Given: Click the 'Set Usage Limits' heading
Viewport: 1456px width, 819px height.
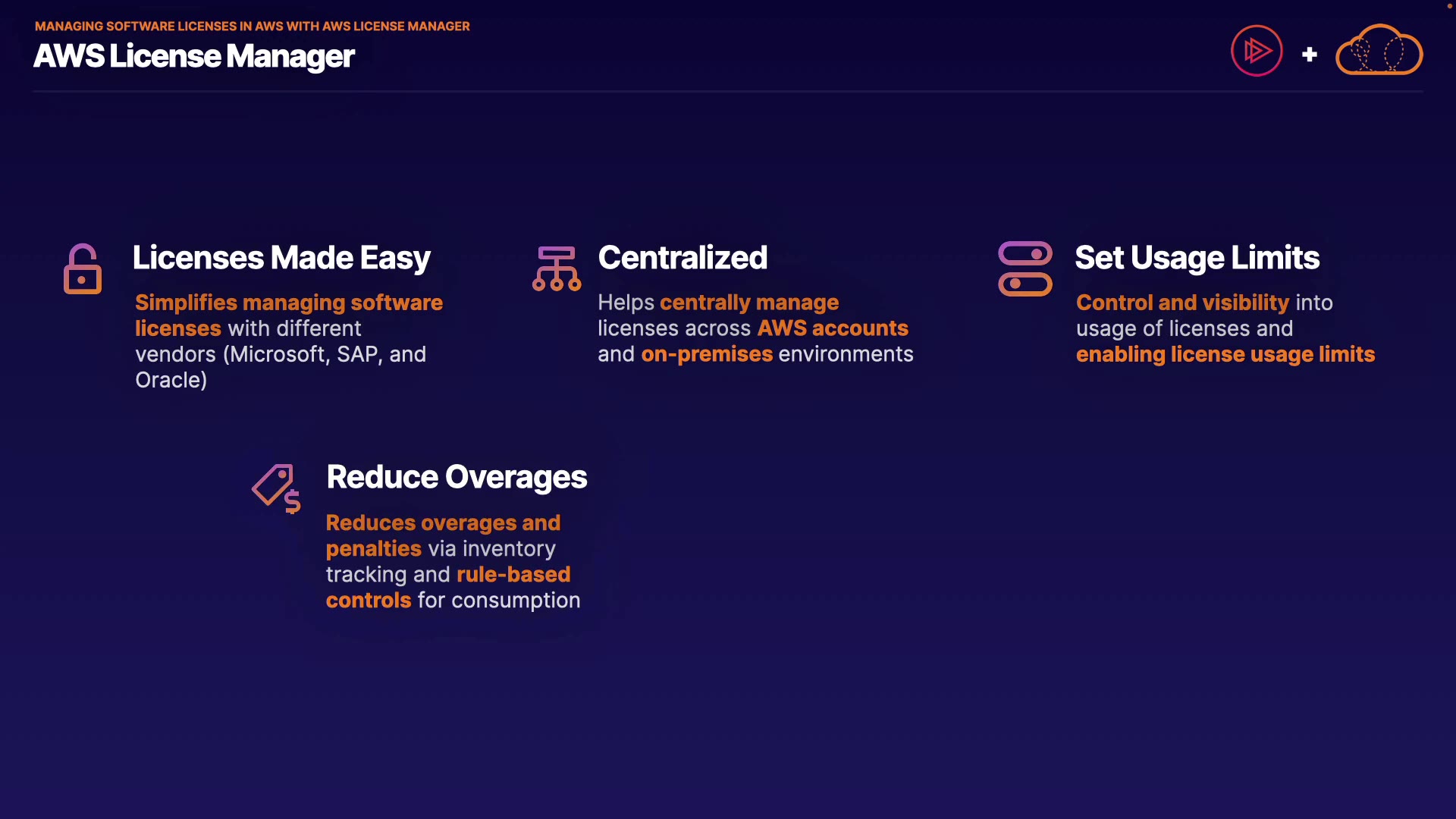Looking at the screenshot, I should point(1197,258).
